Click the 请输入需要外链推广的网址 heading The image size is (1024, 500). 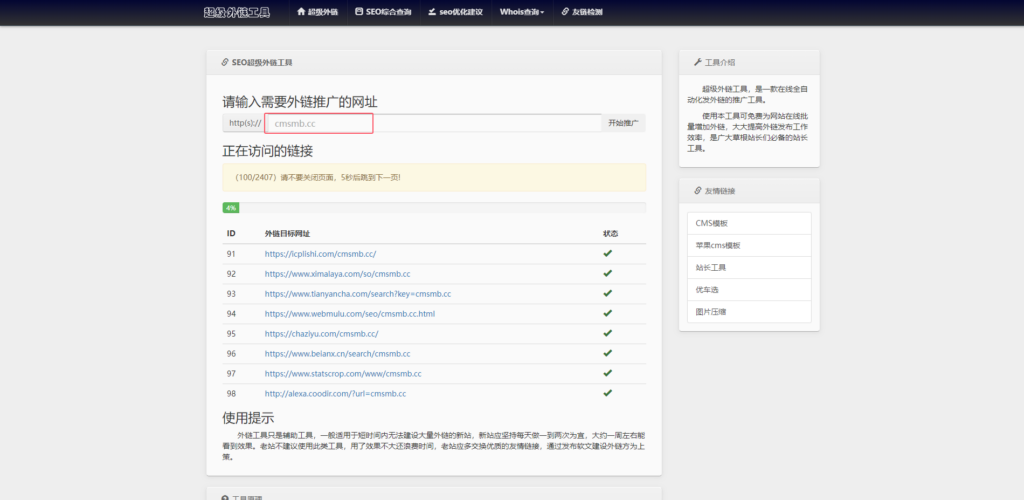pyautogui.click(x=300, y=102)
